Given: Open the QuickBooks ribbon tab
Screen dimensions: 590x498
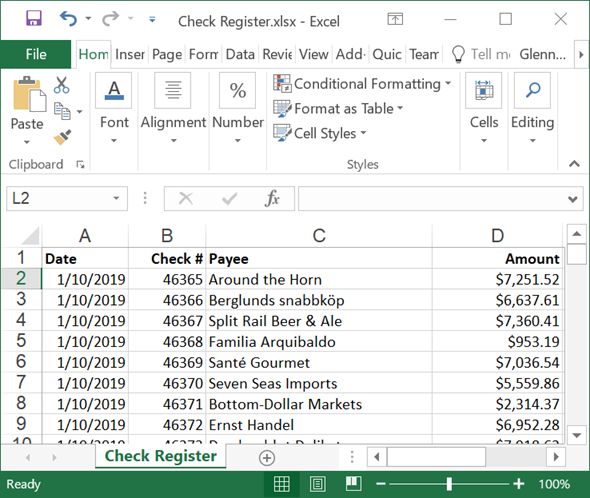Looking at the screenshot, I should pos(387,55).
